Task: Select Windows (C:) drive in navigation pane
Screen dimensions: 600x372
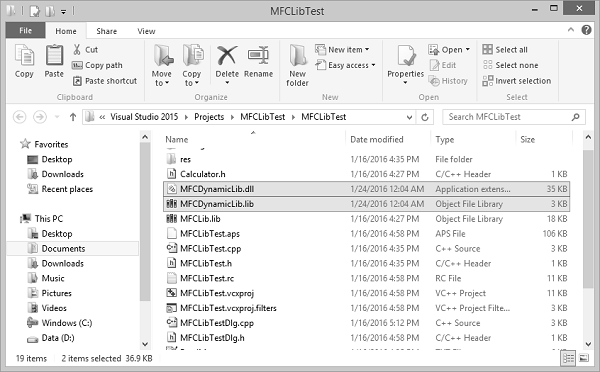Action: [x=60, y=323]
